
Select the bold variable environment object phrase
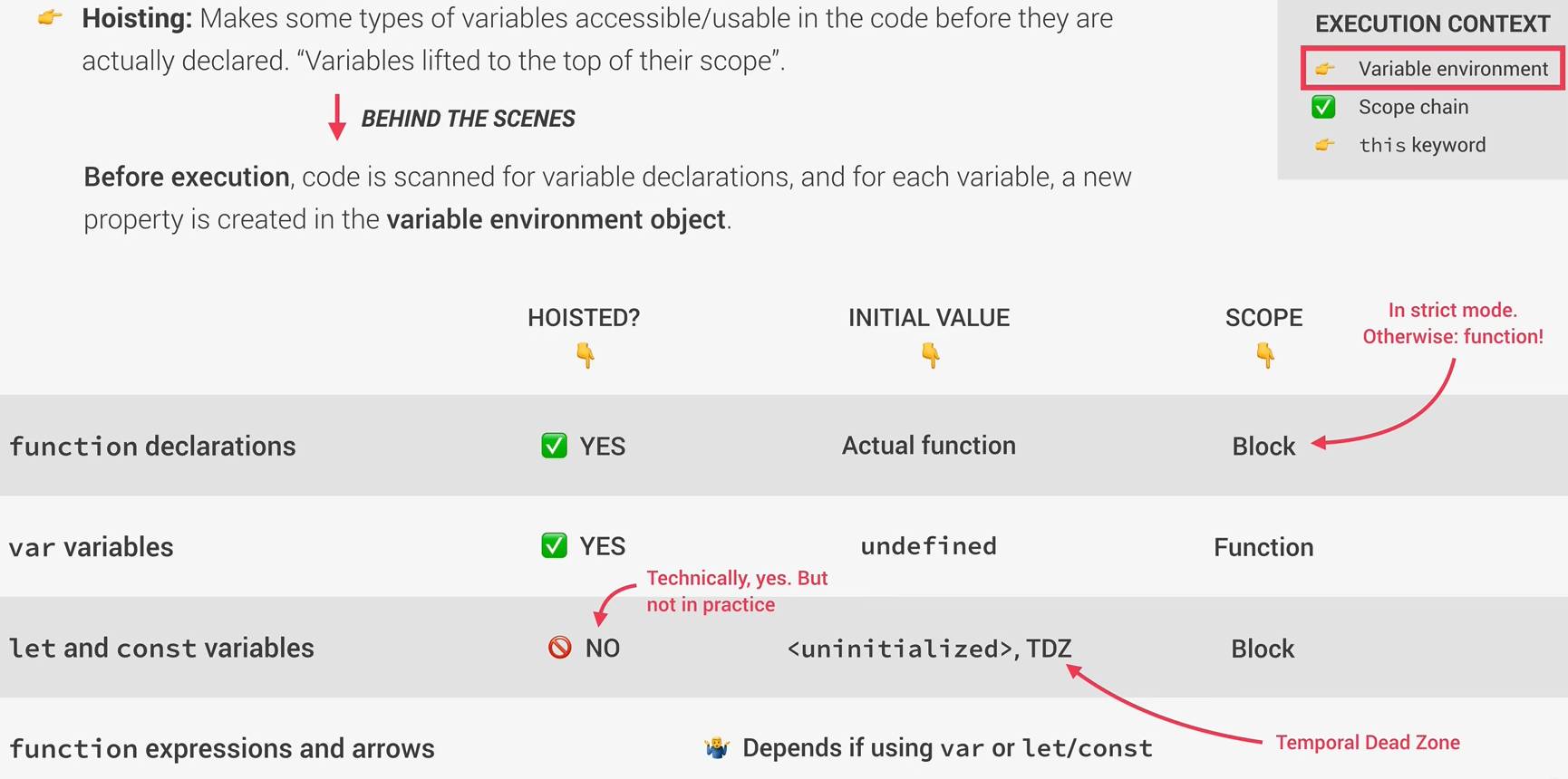click(x=557, y=219)
